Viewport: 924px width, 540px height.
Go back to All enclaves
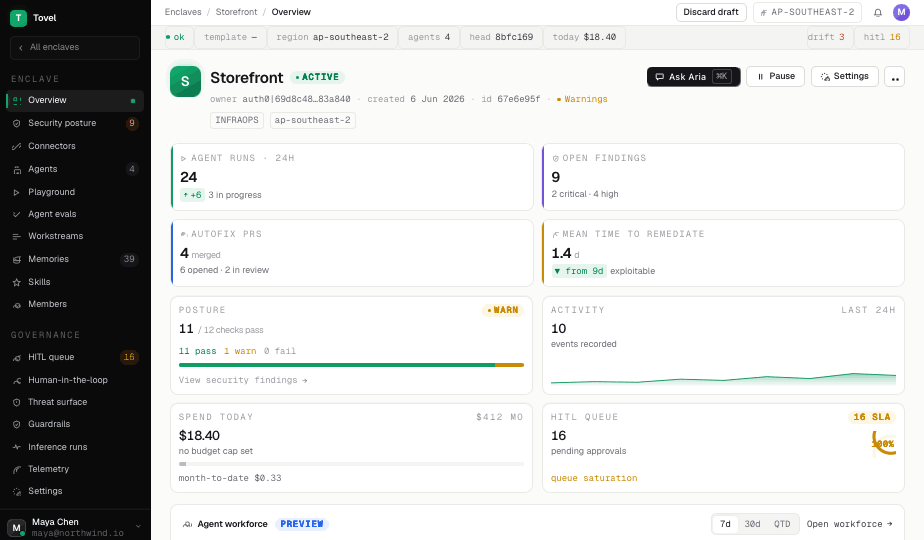click(75, 47)
